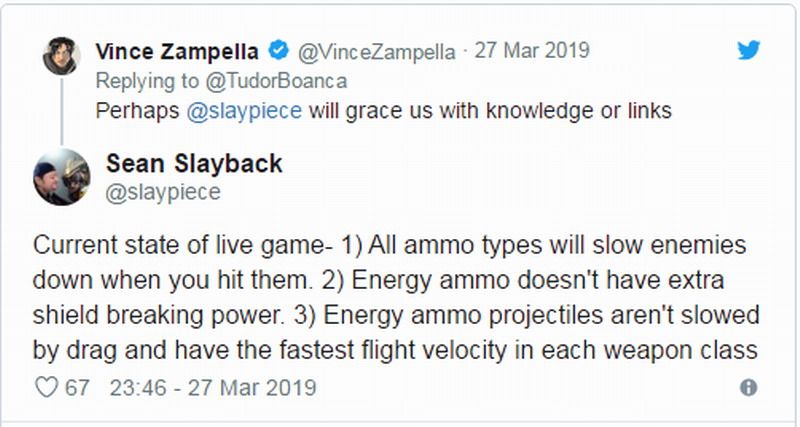The width and height of the screenshot is (800, 427).
Task: Click 'will grace us with knowledge or links' text
Action: (x=488, y=111)
